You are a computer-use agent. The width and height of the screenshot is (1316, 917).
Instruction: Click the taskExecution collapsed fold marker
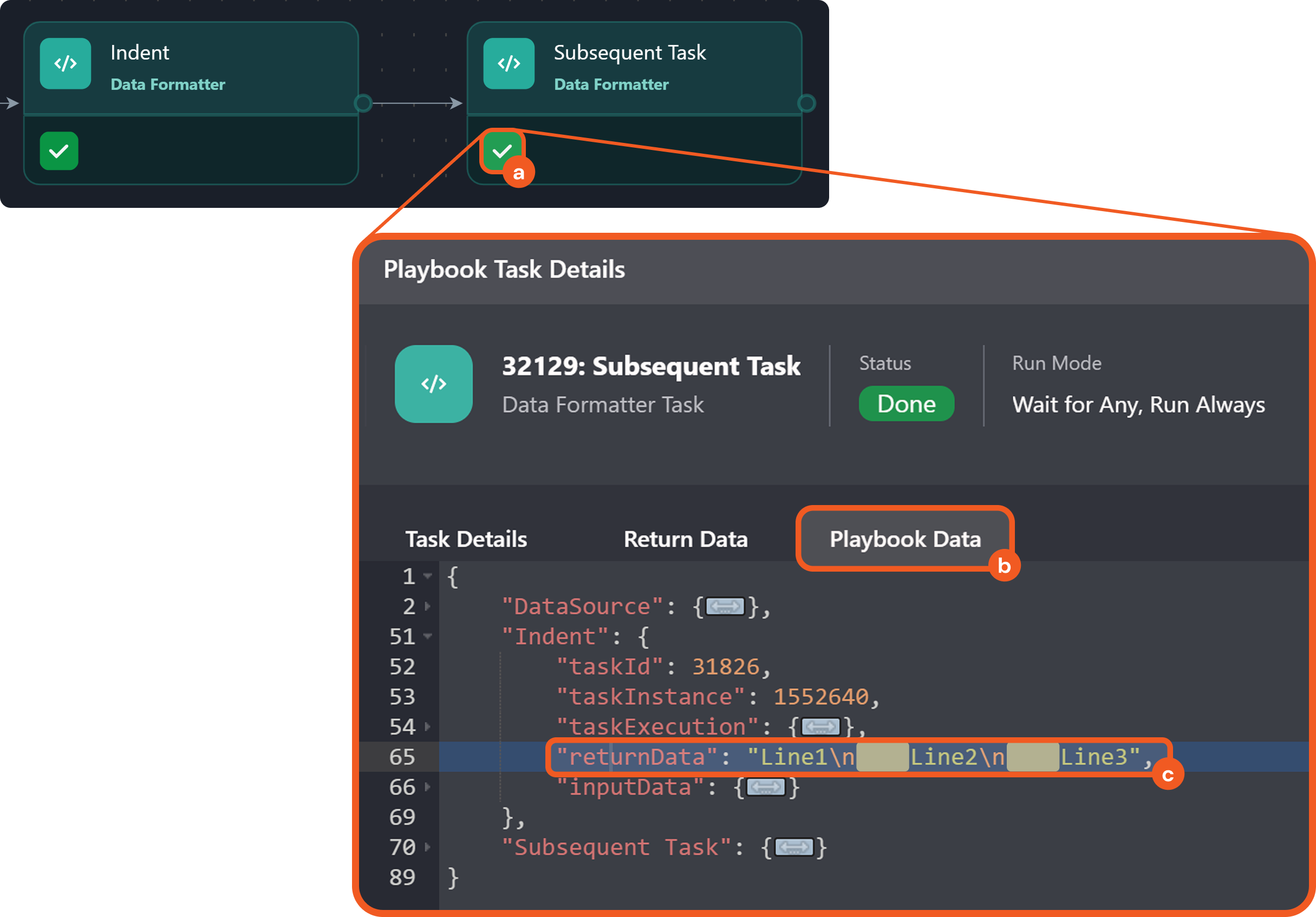pos(820,727)
